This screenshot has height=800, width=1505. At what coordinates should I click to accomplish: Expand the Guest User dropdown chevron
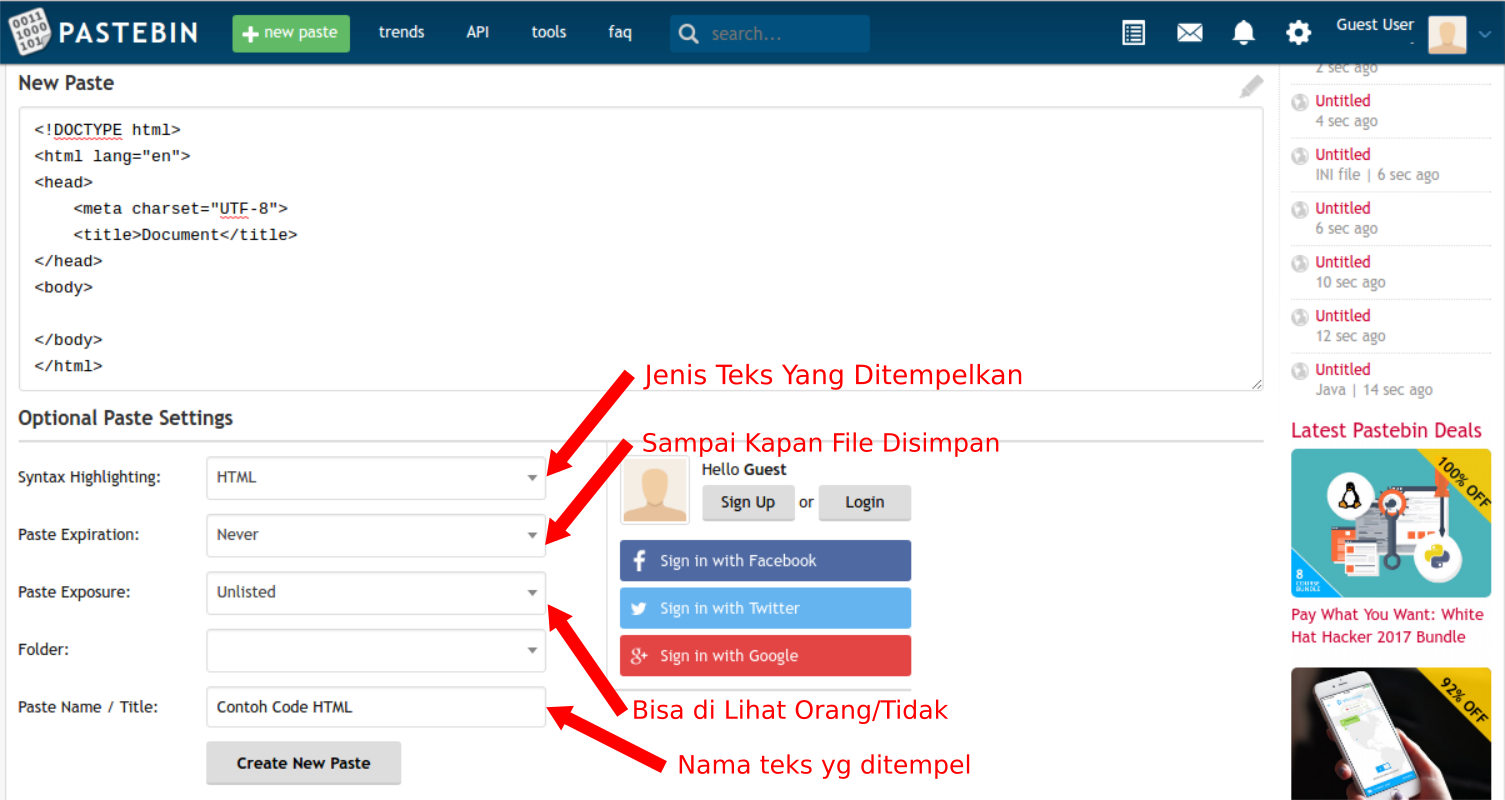pyautogui.click(x=1485, y=34)
